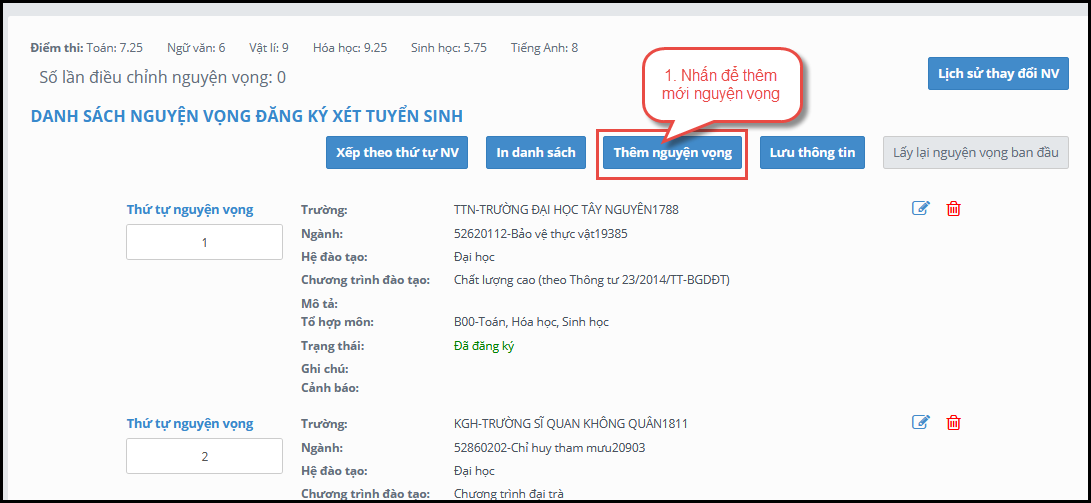This screenshot has width=1091, height=503.
Task: Delete the Trường Đại học Tây Nguyên wish
Action: coord(954,208)
